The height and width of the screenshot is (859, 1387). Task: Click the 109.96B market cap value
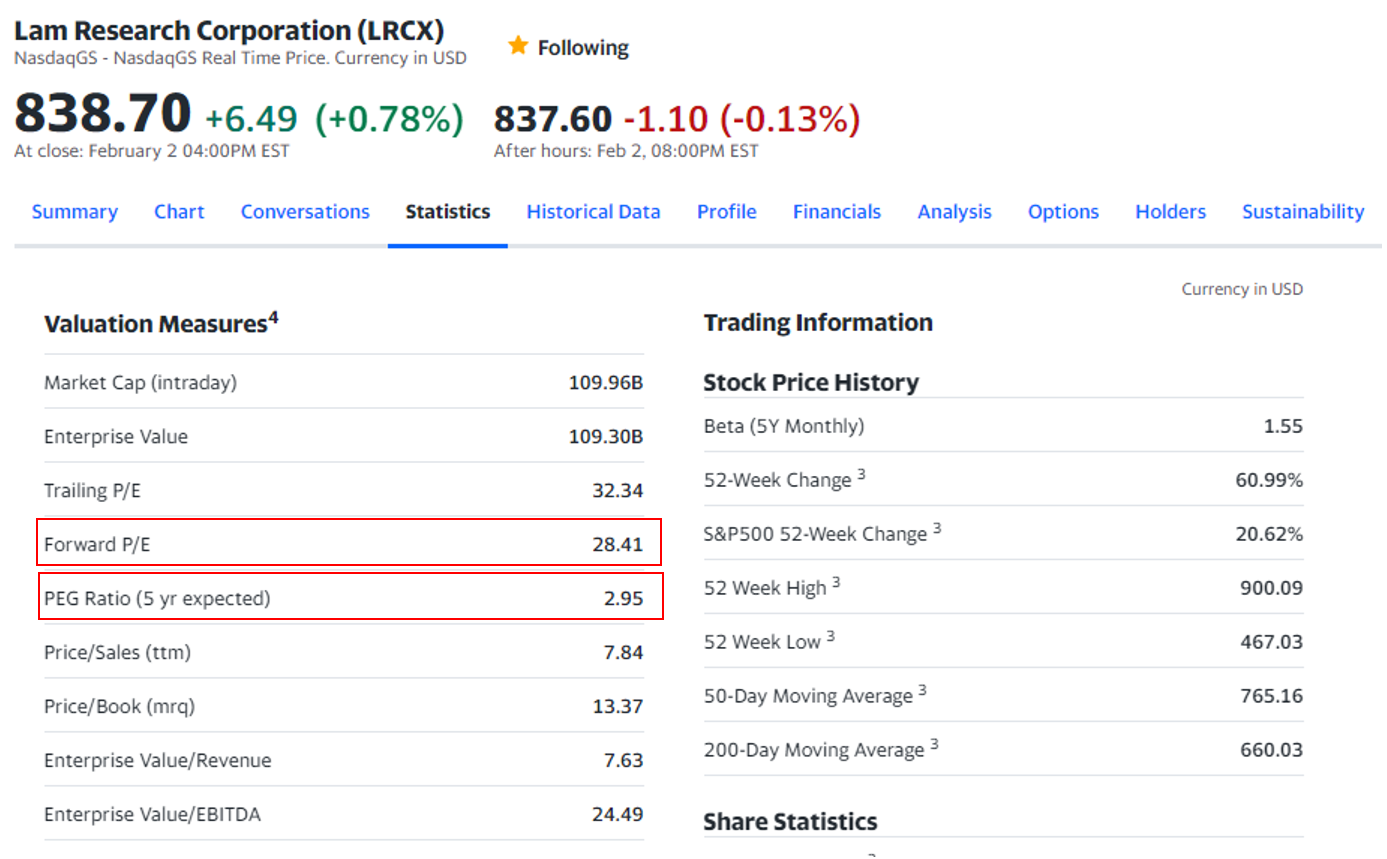[x=605, y=382]
